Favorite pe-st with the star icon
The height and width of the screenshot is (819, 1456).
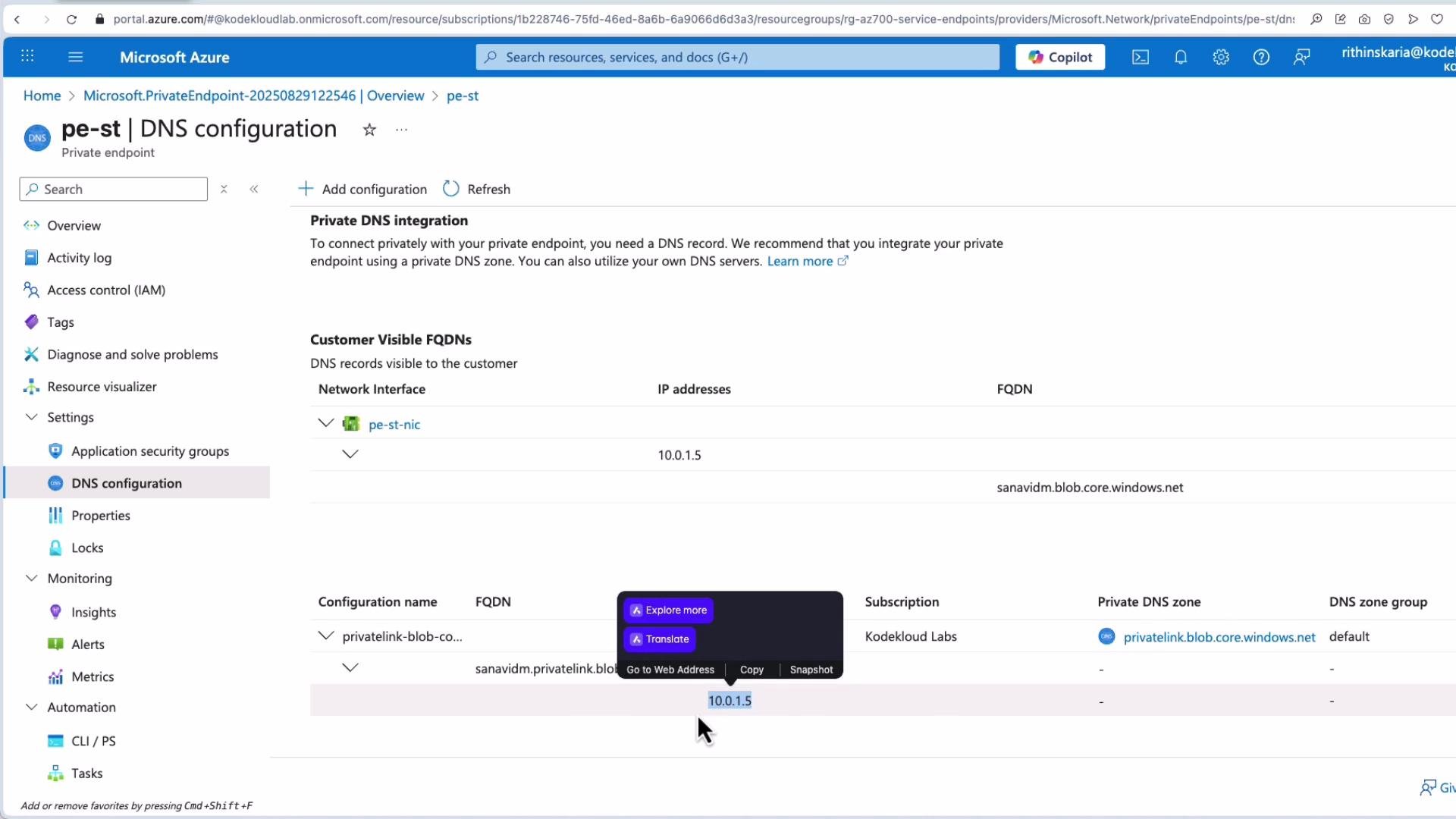(369, 130)
